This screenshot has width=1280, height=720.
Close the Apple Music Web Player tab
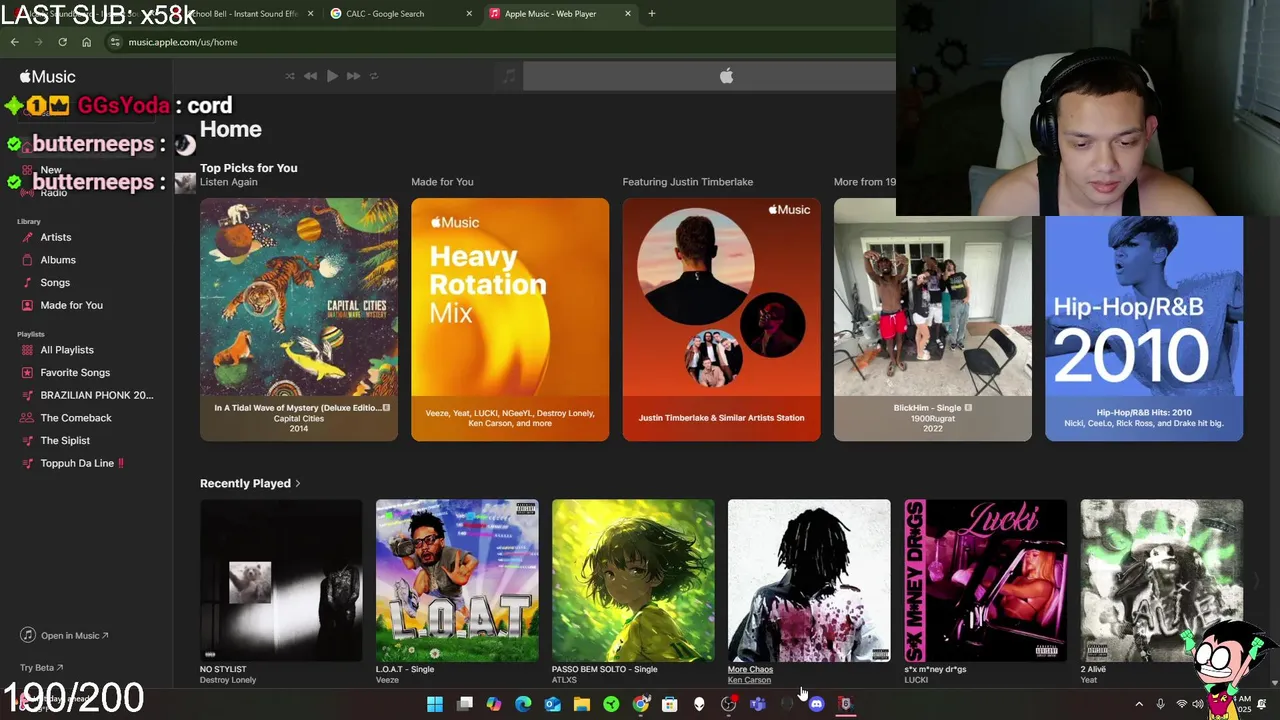pyautogui.click(x=628, y=14)
